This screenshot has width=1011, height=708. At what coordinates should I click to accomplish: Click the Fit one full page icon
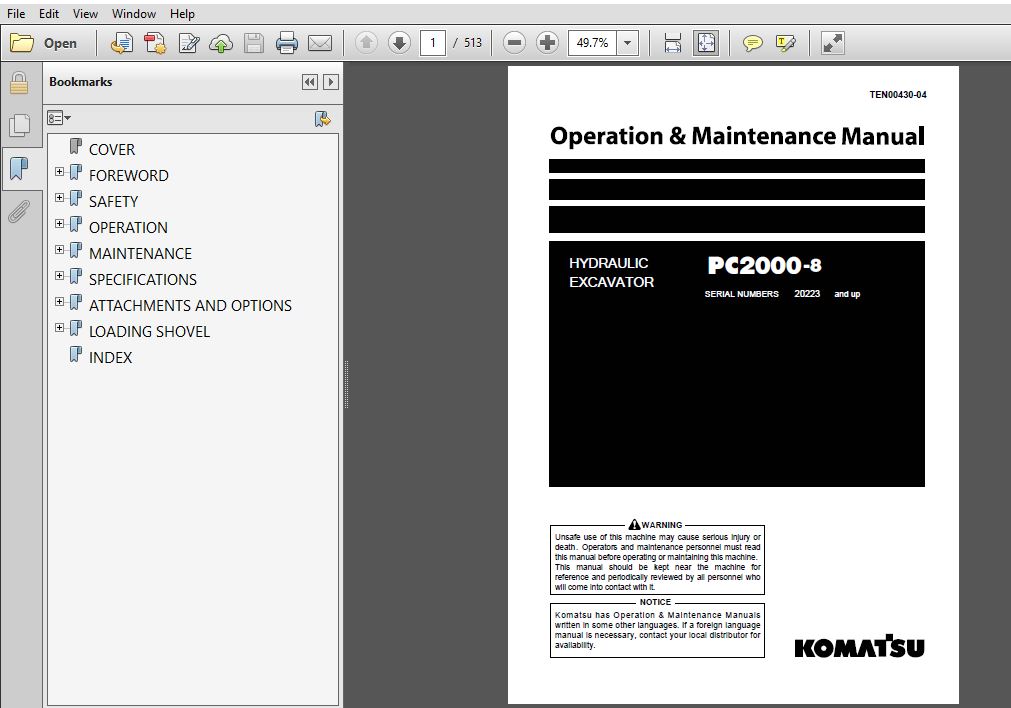coord(706,43)
